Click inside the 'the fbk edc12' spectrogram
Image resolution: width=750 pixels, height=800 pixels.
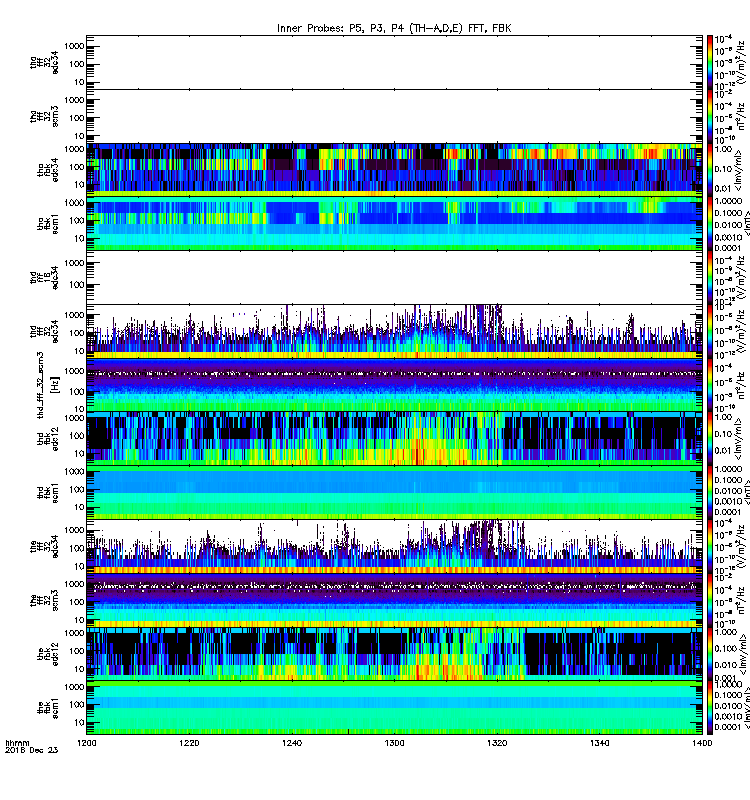coord(394,654)
